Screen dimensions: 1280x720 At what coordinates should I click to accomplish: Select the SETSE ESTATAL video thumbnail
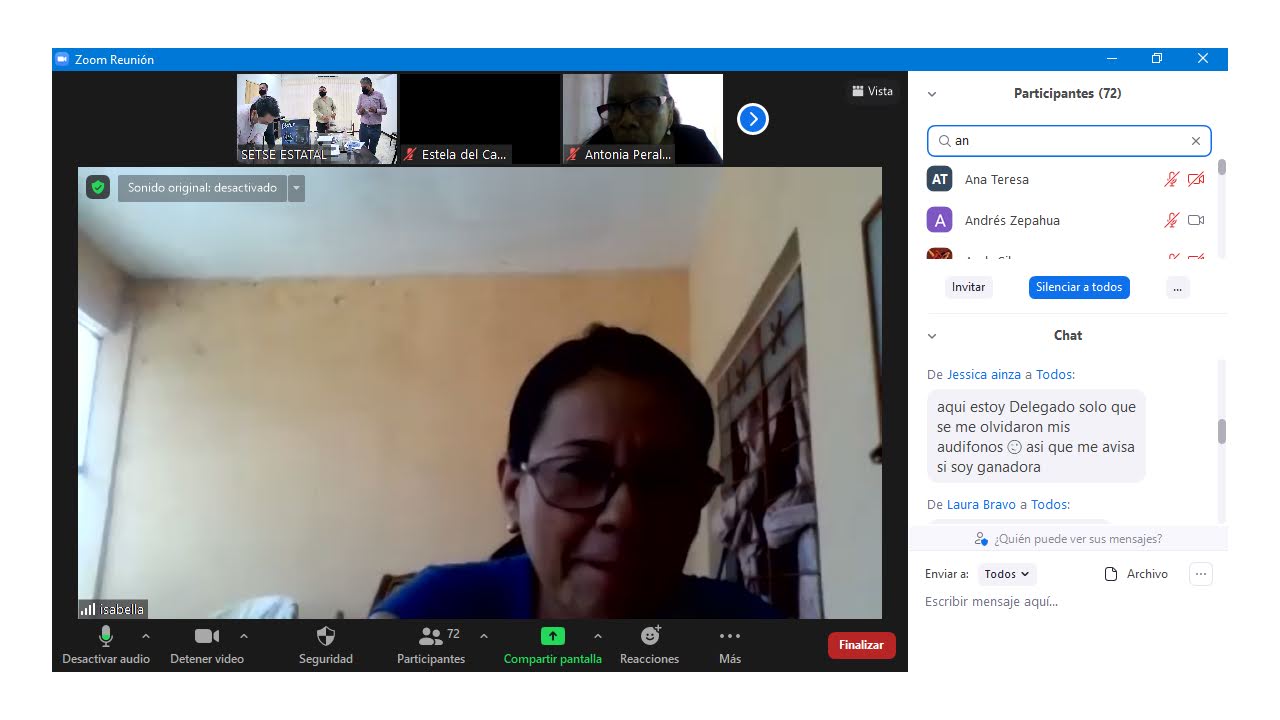coord(317,119)
